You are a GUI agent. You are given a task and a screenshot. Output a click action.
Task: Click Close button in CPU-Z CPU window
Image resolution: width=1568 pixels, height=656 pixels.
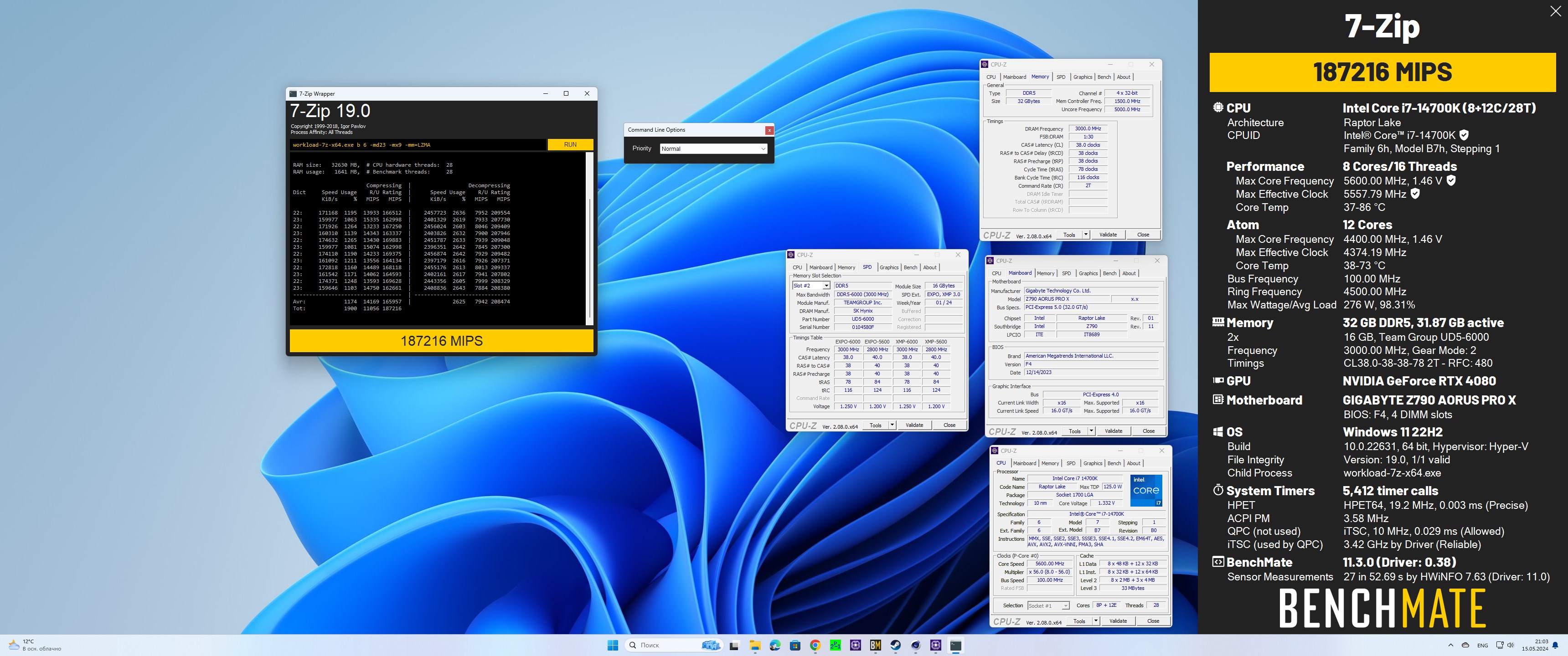point(1153,621)
